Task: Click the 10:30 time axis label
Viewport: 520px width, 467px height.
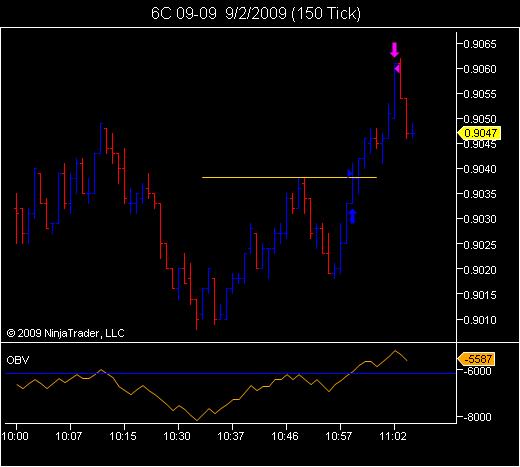Action: coord(177,436)
